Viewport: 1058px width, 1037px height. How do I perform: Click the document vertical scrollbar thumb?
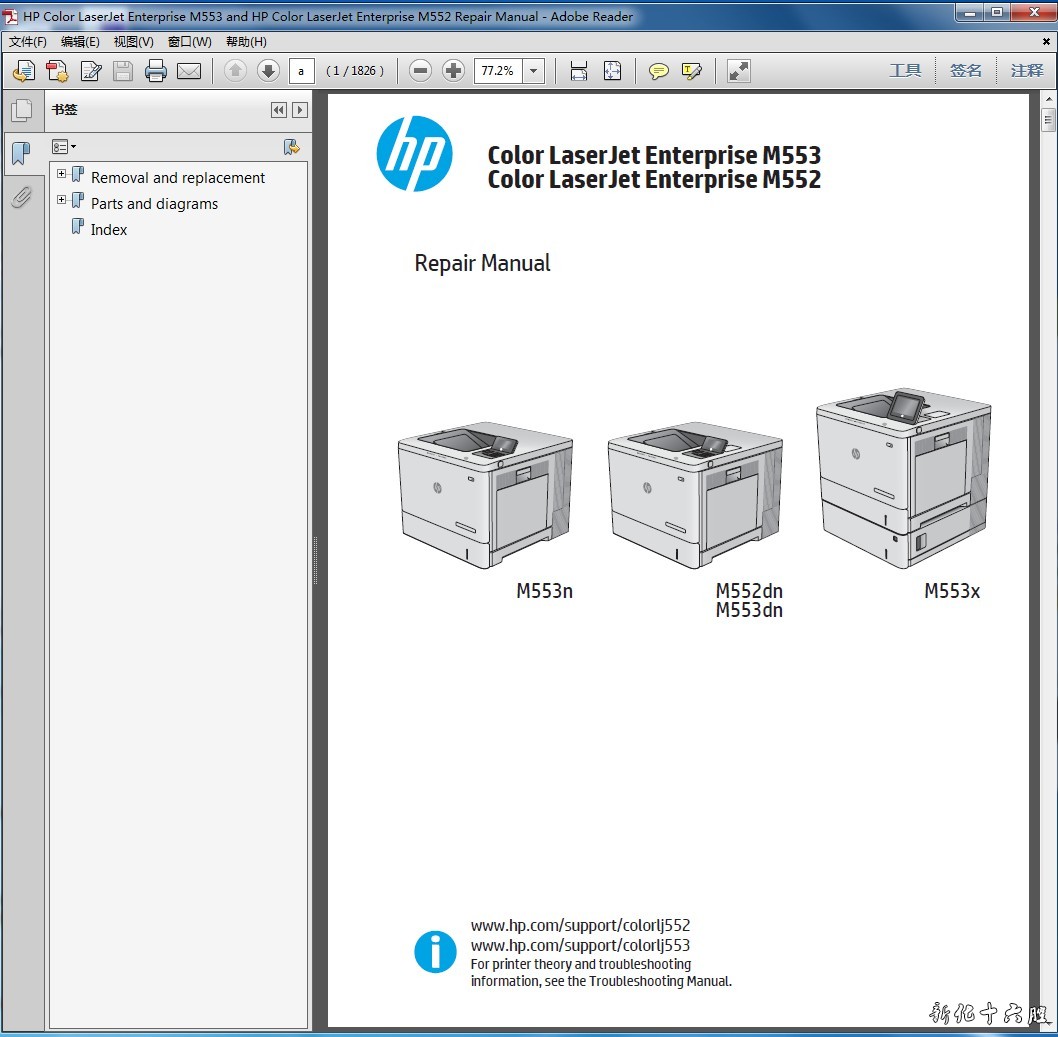pos(1048,121)
